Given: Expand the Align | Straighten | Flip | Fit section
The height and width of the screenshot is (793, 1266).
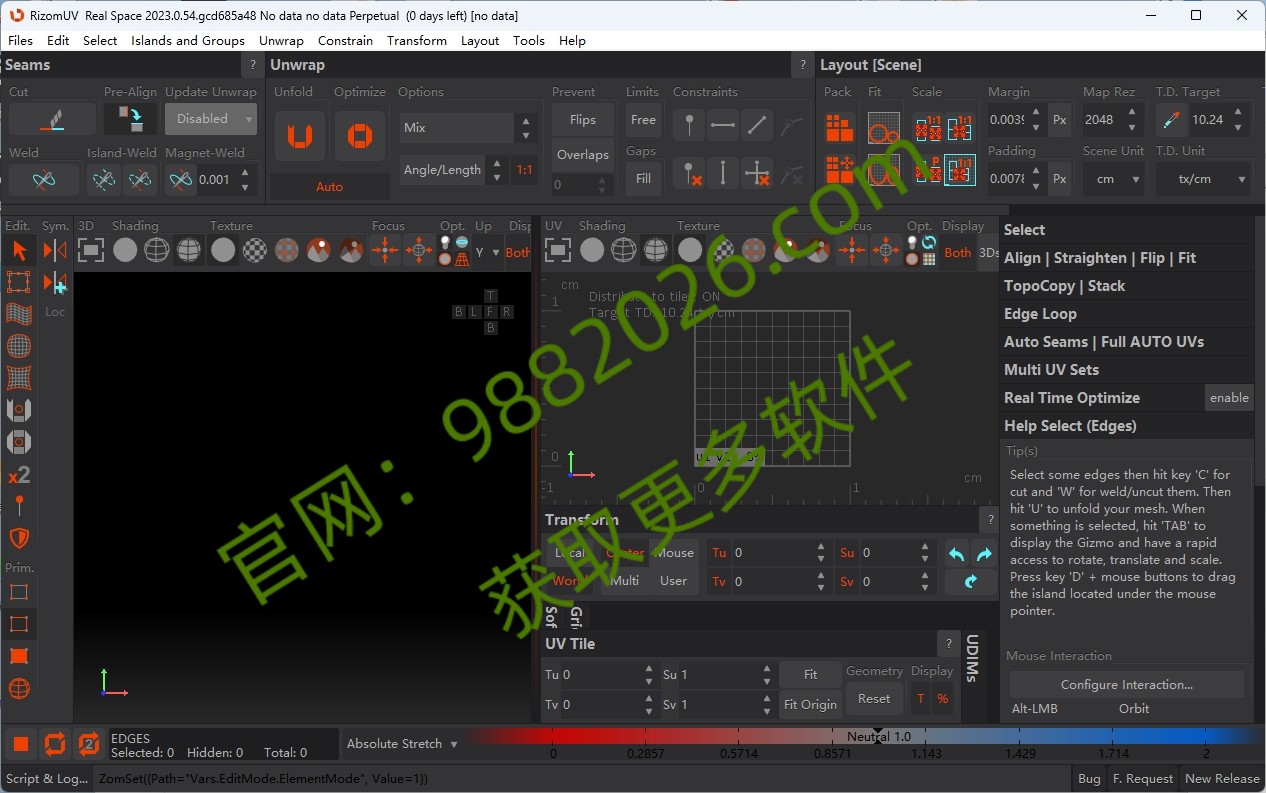Looking at the screenshot, I should pyautogui.click(x=1100, y=258).
